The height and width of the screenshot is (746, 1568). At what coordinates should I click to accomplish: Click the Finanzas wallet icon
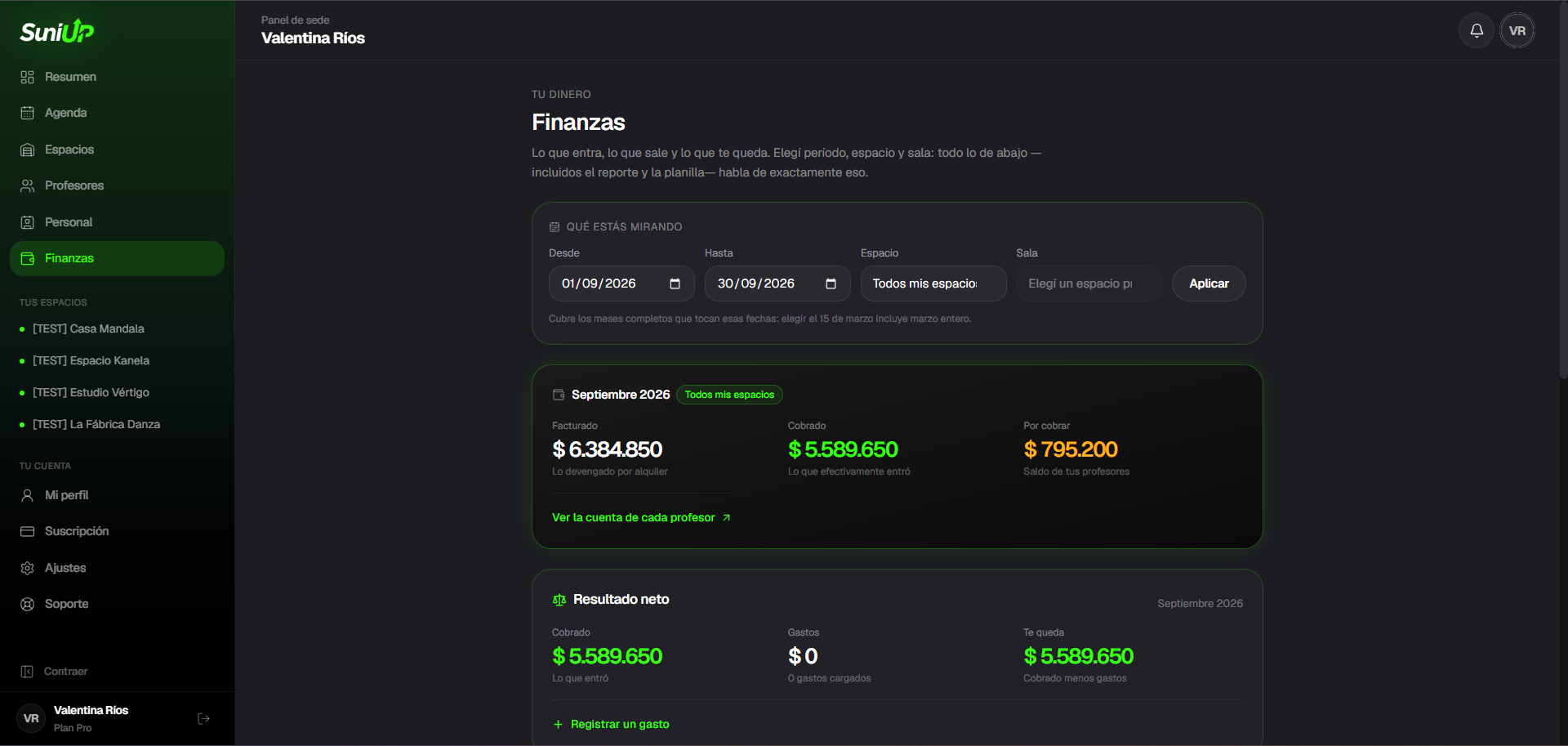point(27,258)
